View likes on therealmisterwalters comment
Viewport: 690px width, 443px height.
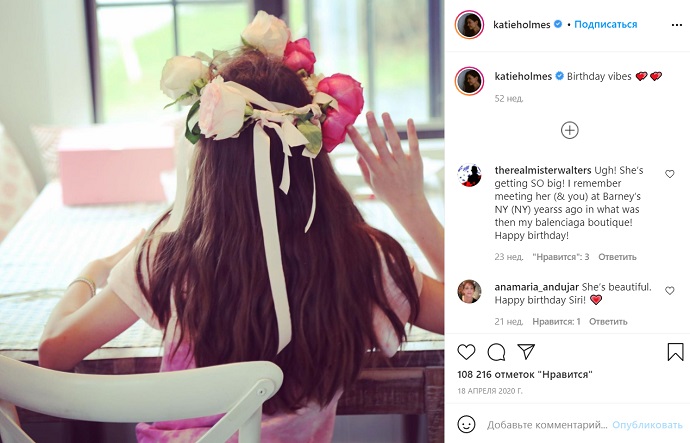point(561,257)
